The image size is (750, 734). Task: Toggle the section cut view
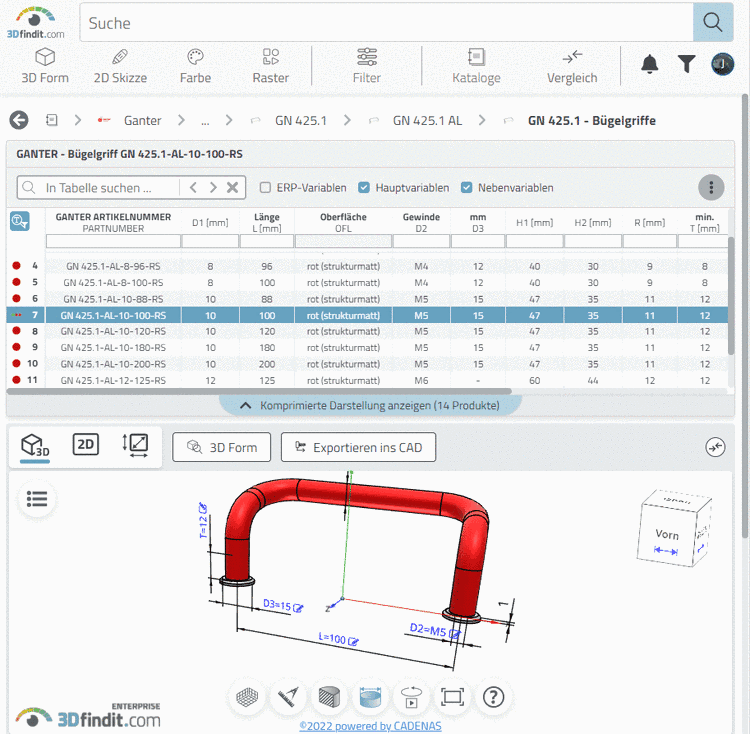329,697
